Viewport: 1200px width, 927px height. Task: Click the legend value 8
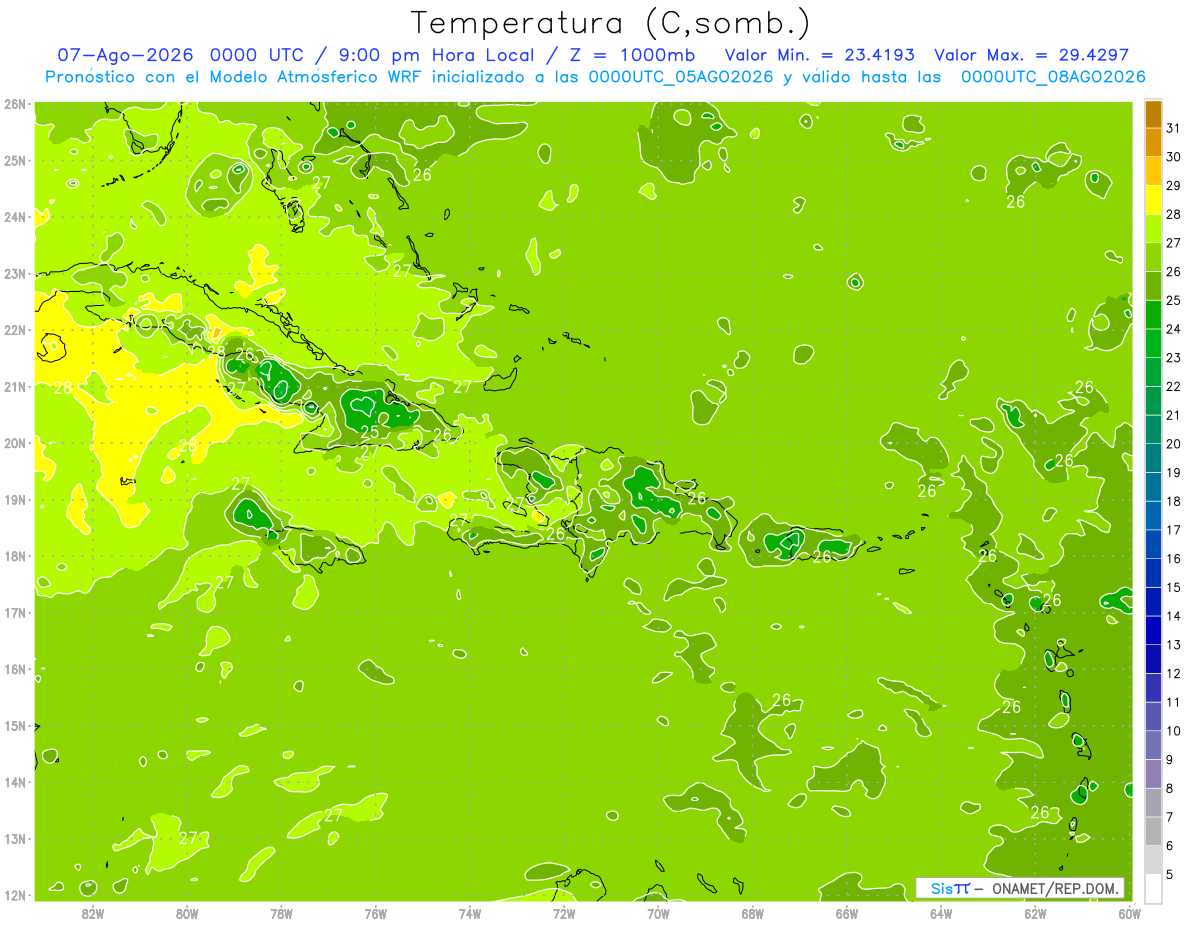(1170, 788)
